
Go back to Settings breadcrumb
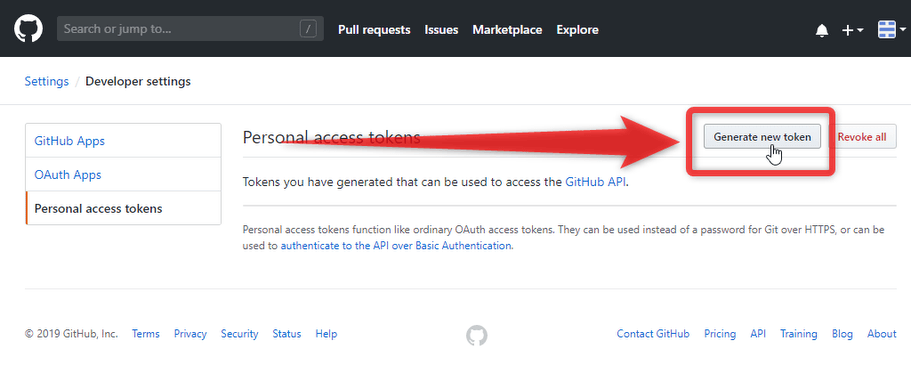46,81
